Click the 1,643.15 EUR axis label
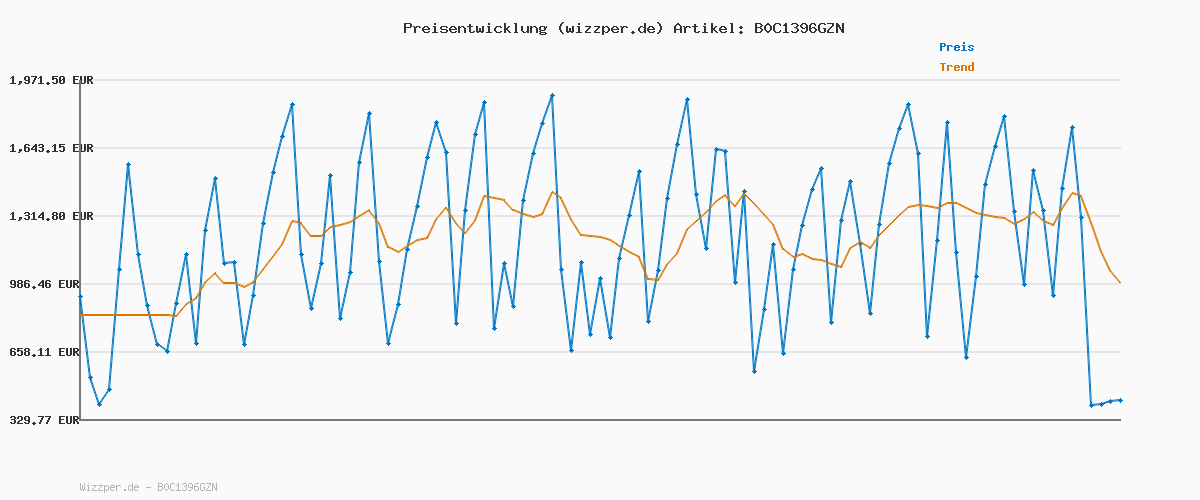The width and height of the screenshot is (1200, 500). (51, 148)
